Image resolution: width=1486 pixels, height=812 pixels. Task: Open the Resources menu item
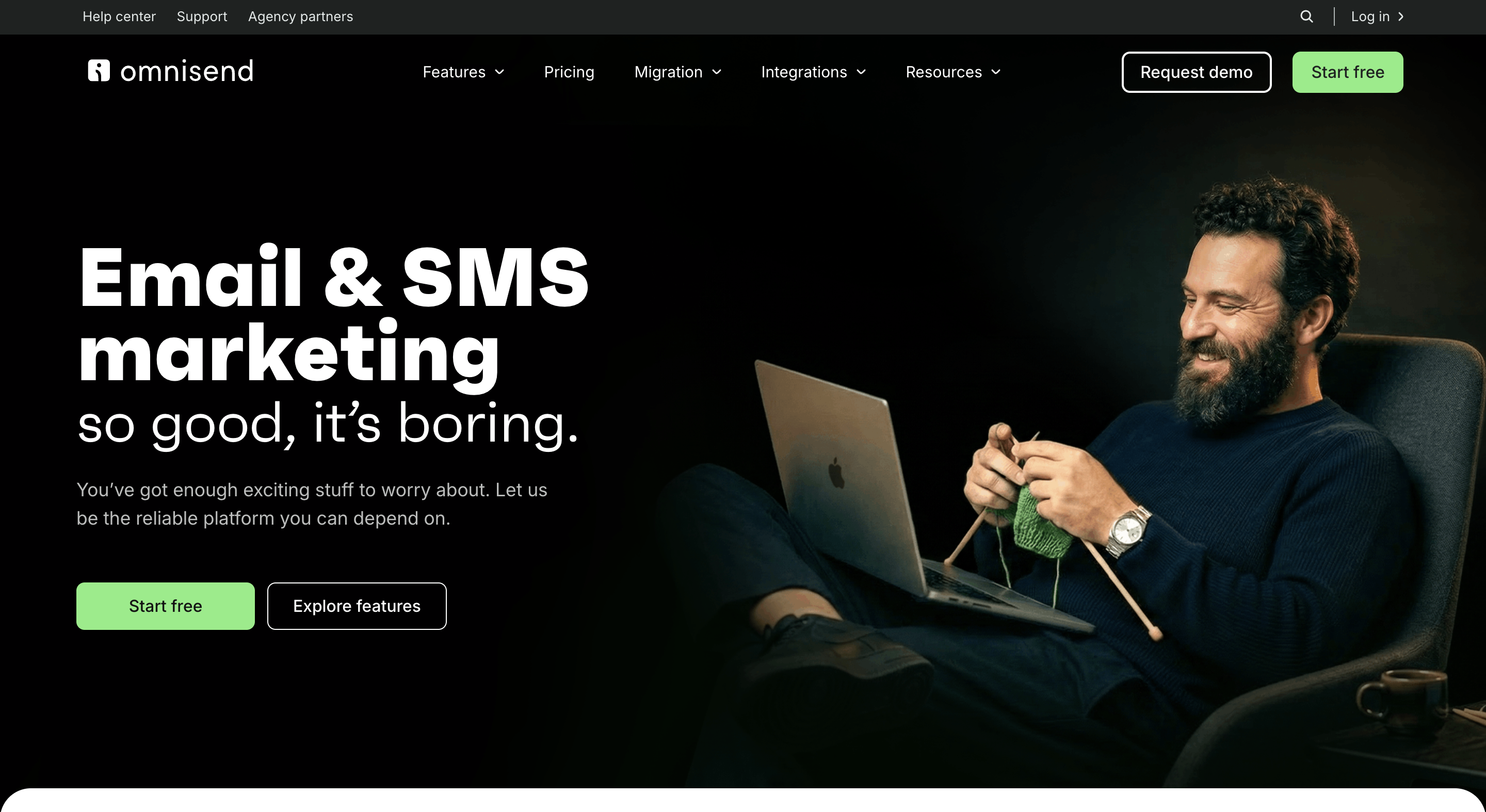pos(944,72)
